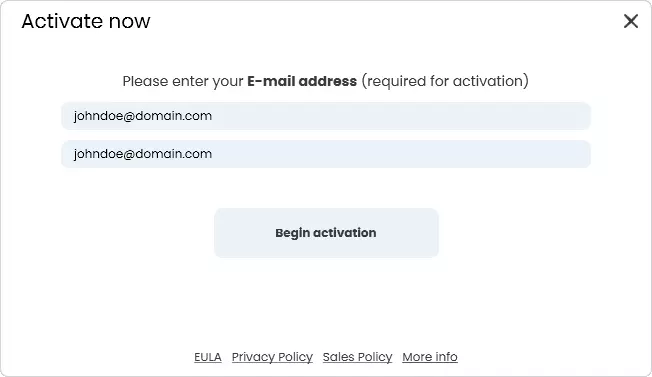Screen dimensions: 652x377
Task: Click the bold E-mail address label
Action: click(x=302, y=81)
